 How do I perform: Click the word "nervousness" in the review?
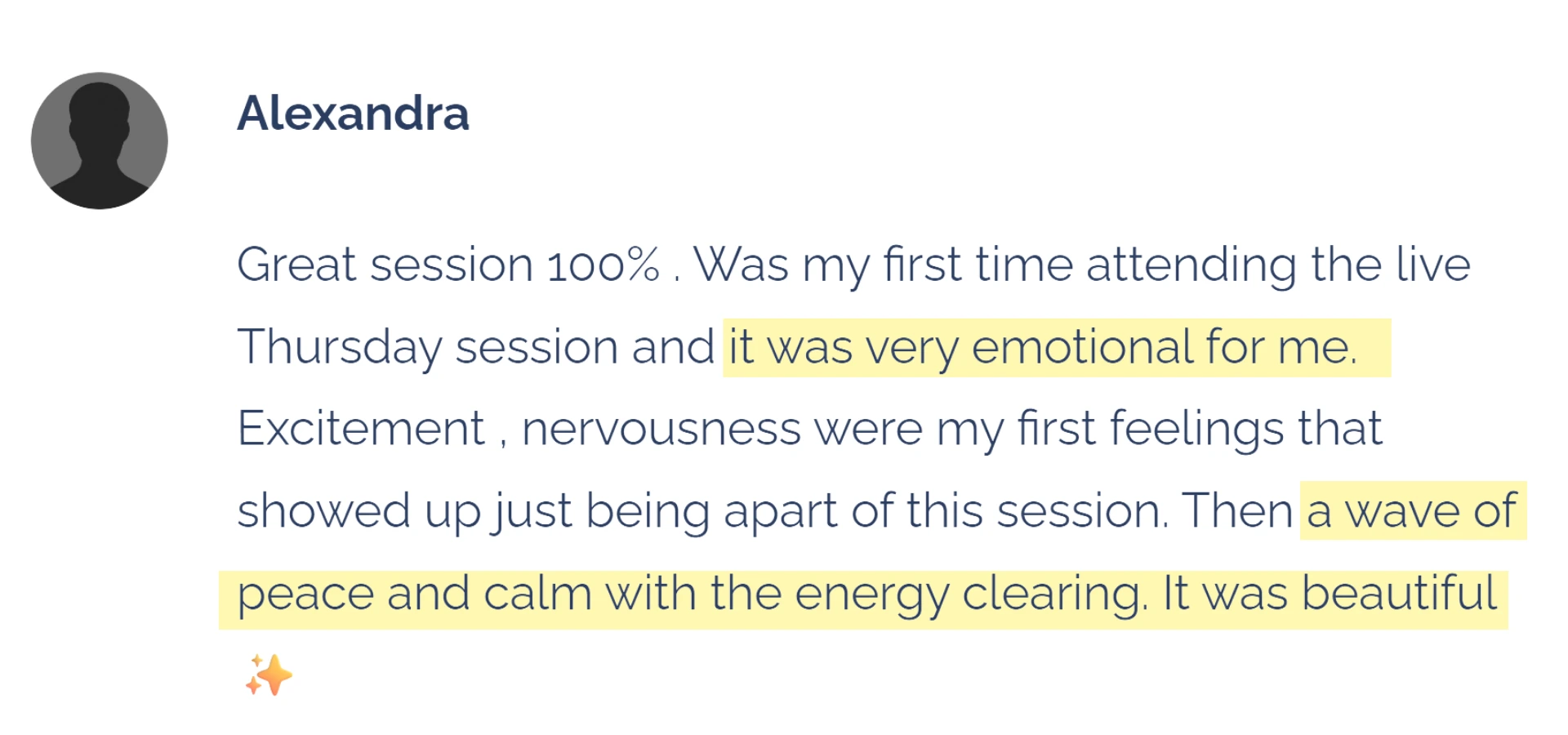tap(661, 429)
